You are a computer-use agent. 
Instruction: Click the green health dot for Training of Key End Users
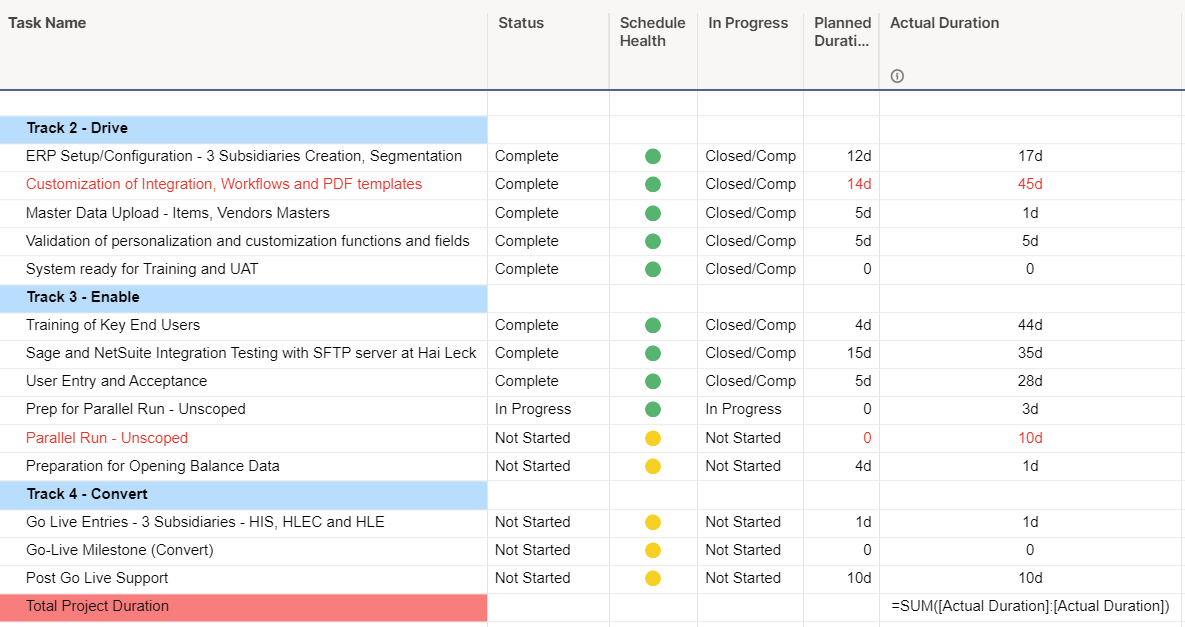pyautogui.click(x=653, y=325)
